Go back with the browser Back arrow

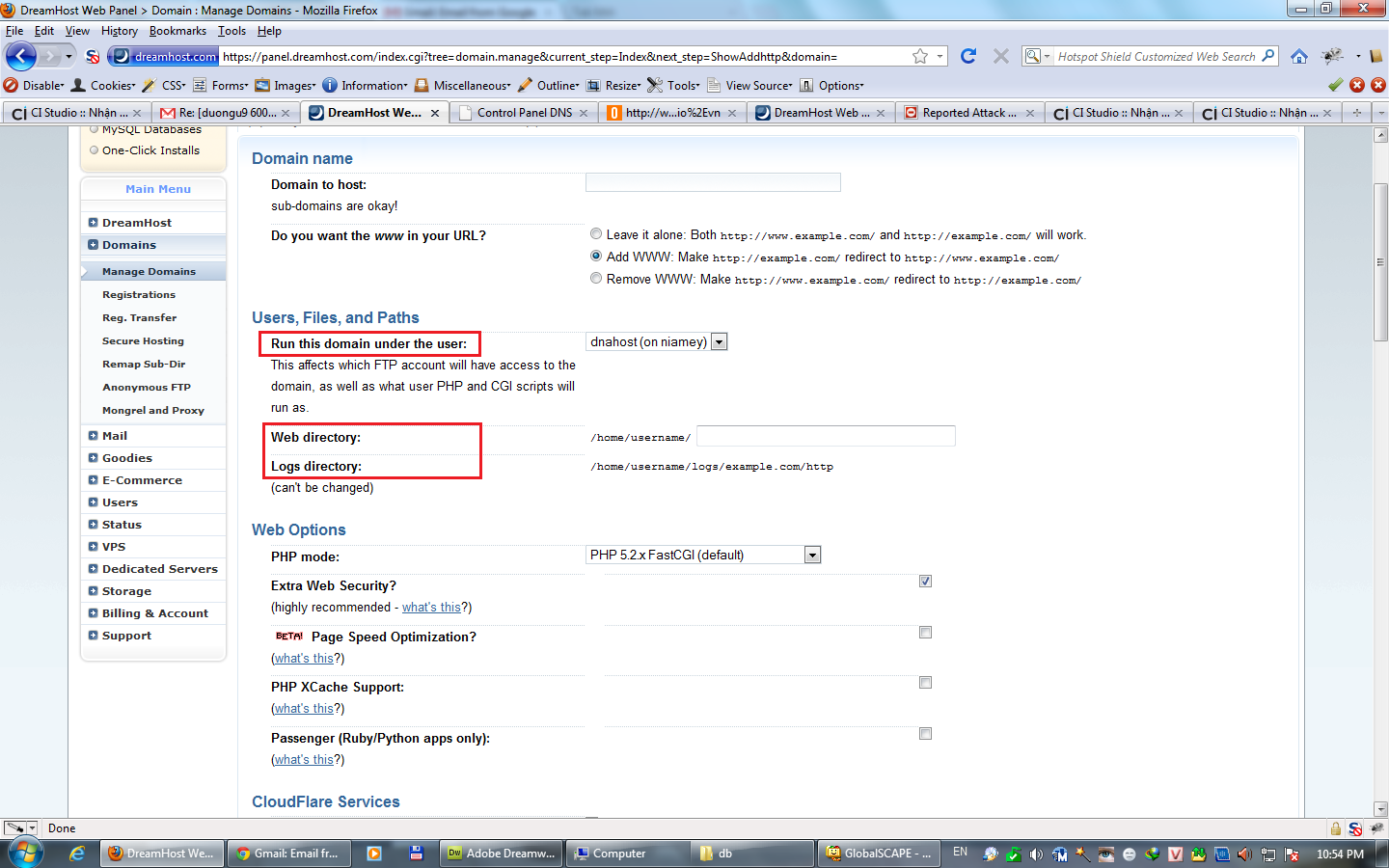[x=20, y=56]
